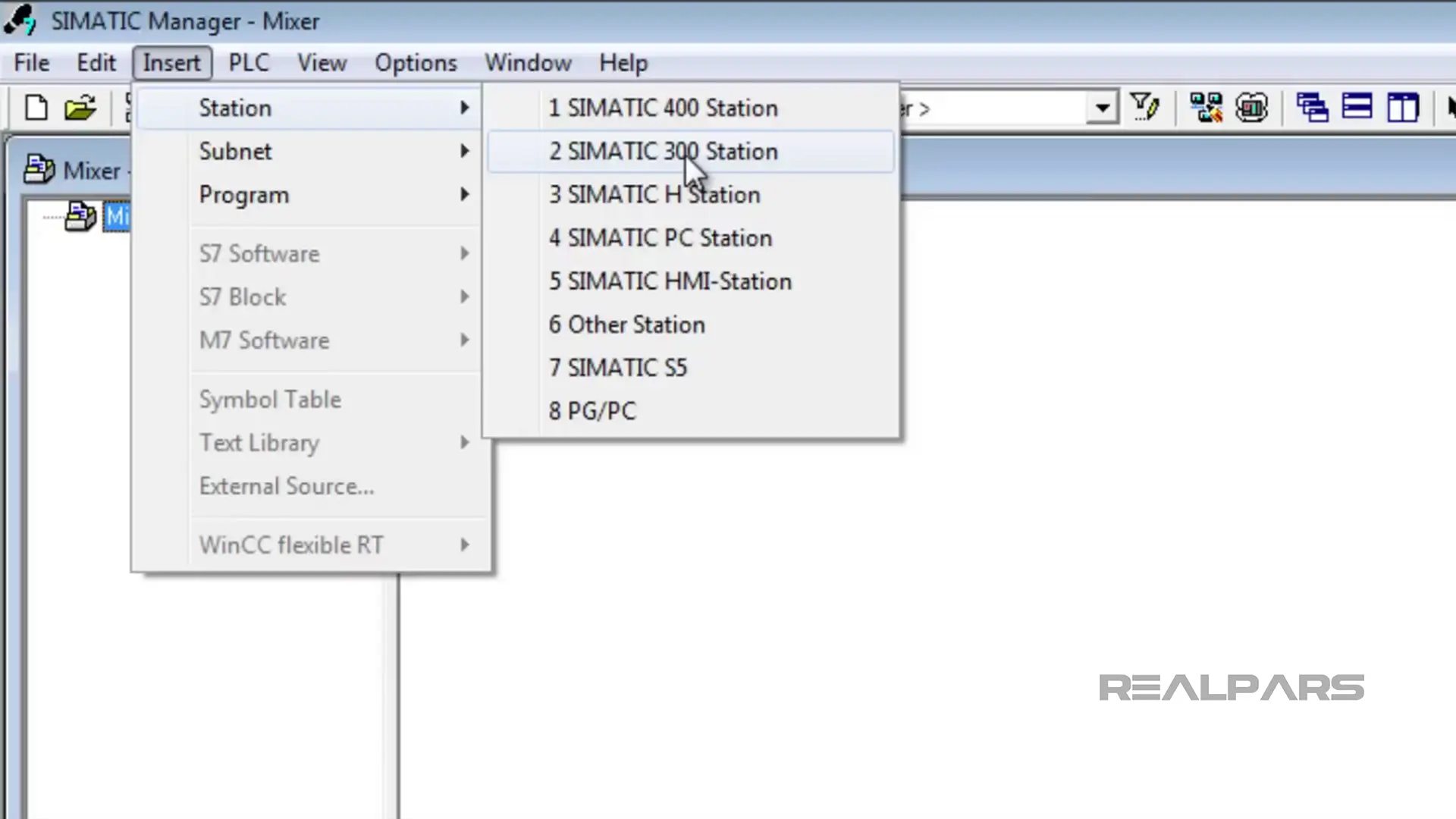This screenshot has height=819, width=1456.
Task: Select the Mixer project tree node icon
Action: [x=80, y=217]
